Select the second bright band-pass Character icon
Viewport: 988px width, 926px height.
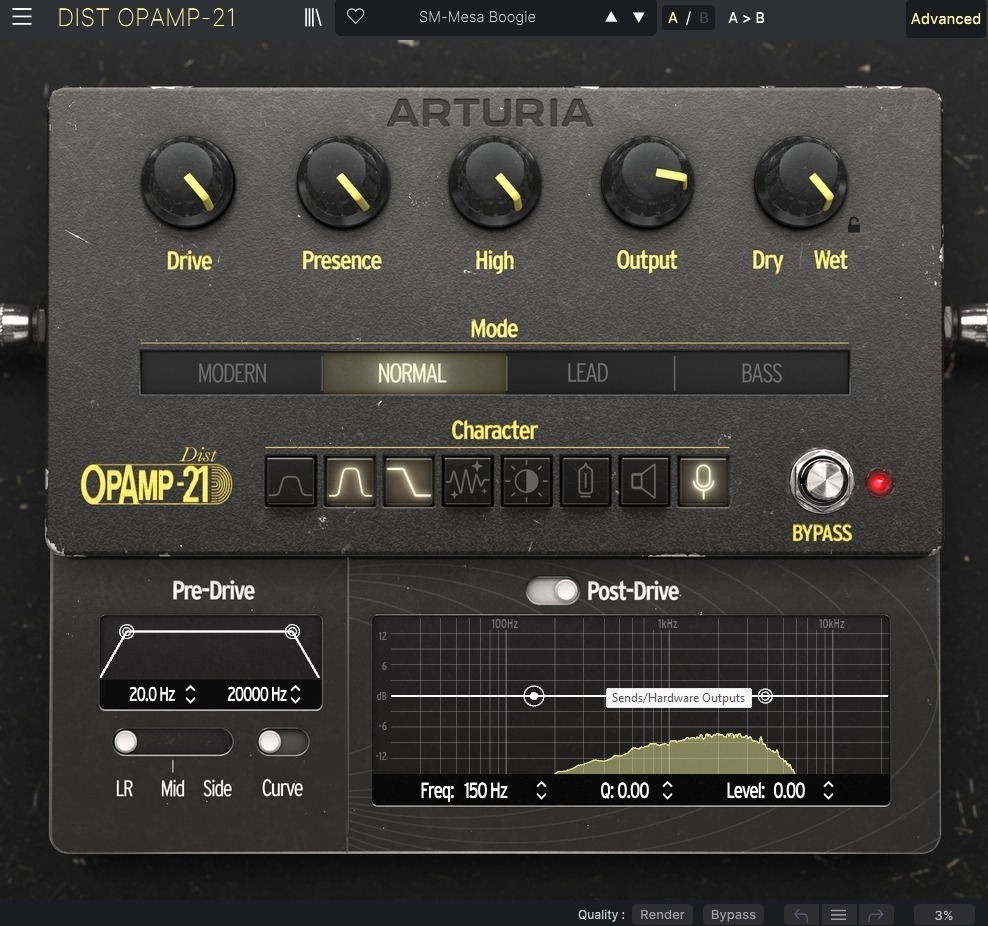point(350,482)
